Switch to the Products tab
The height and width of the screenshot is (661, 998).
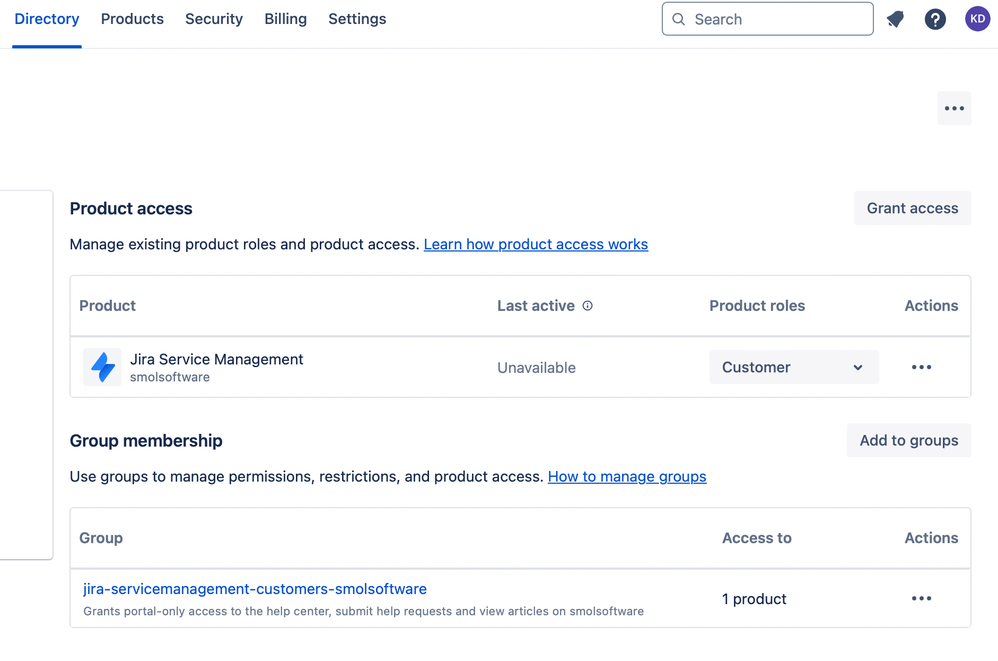click(x=132, y=19)
